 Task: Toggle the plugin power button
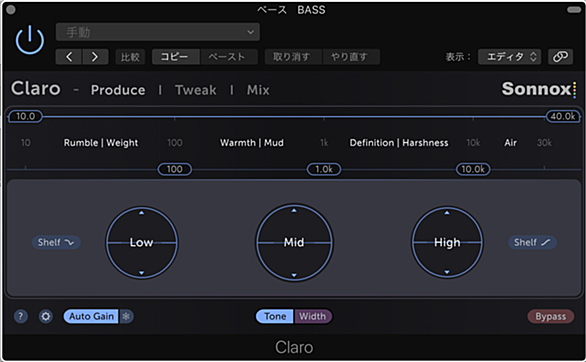click(30, 40)
